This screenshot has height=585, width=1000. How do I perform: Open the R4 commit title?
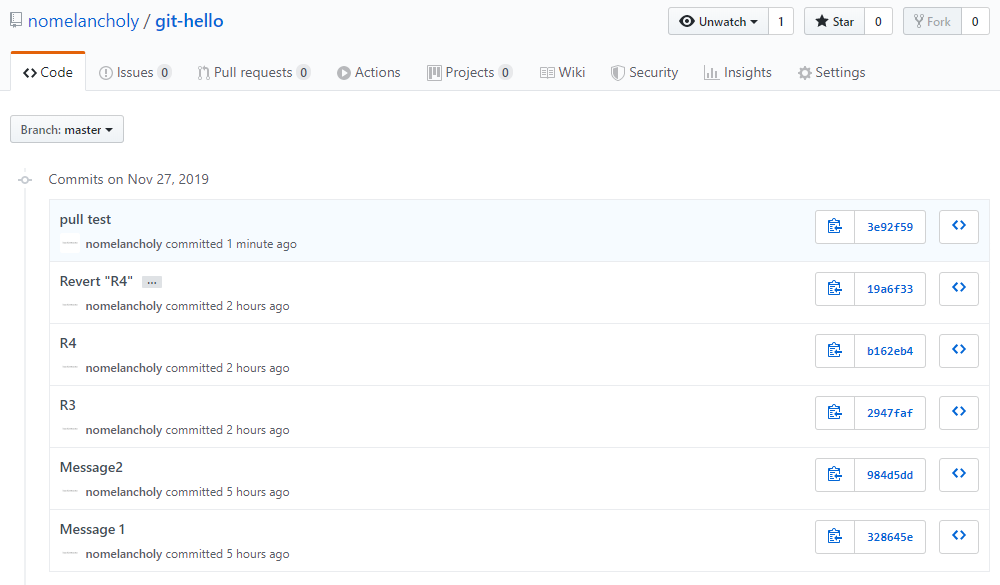click(68, 343)
